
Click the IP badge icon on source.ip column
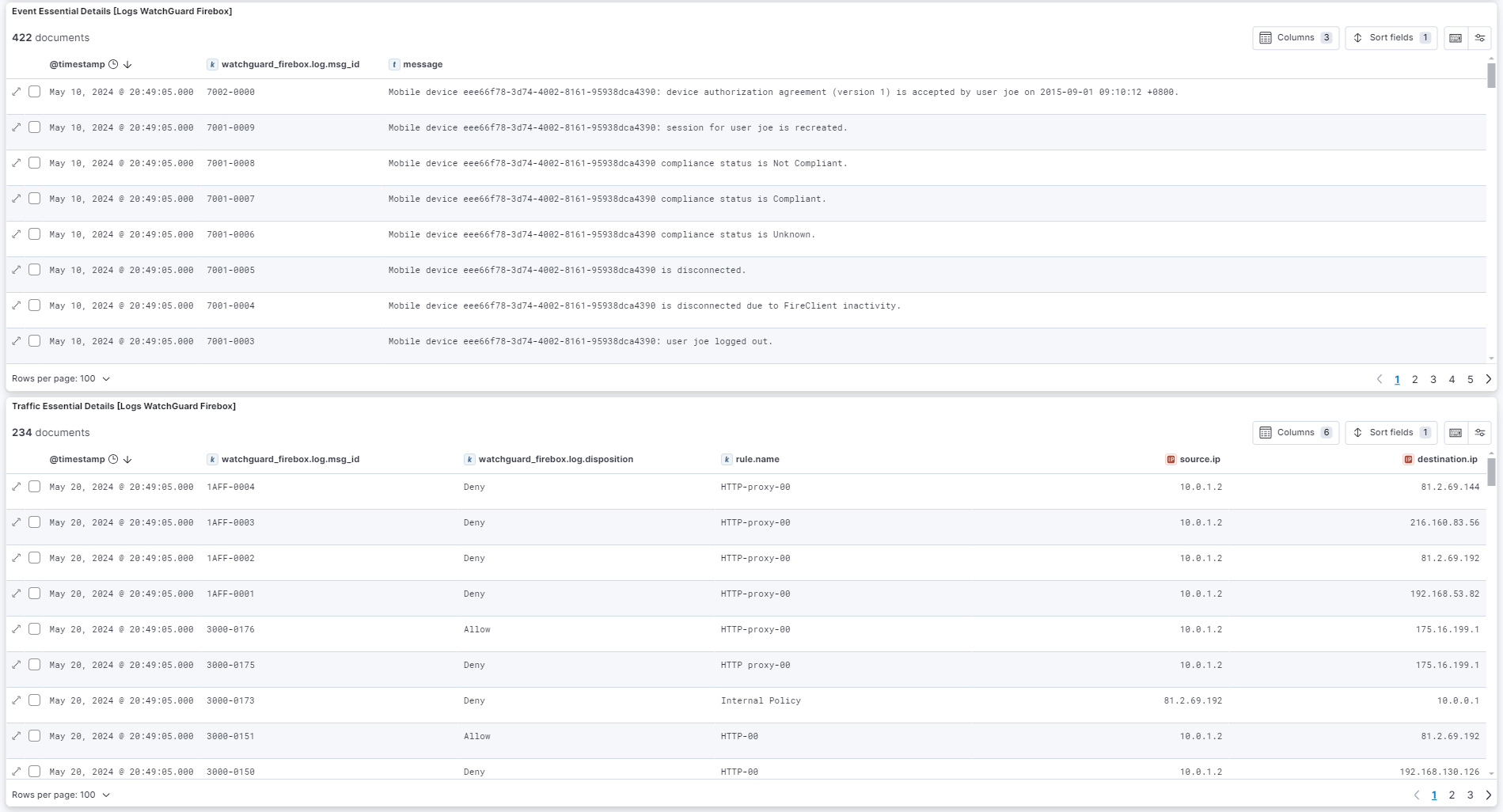1169,459
